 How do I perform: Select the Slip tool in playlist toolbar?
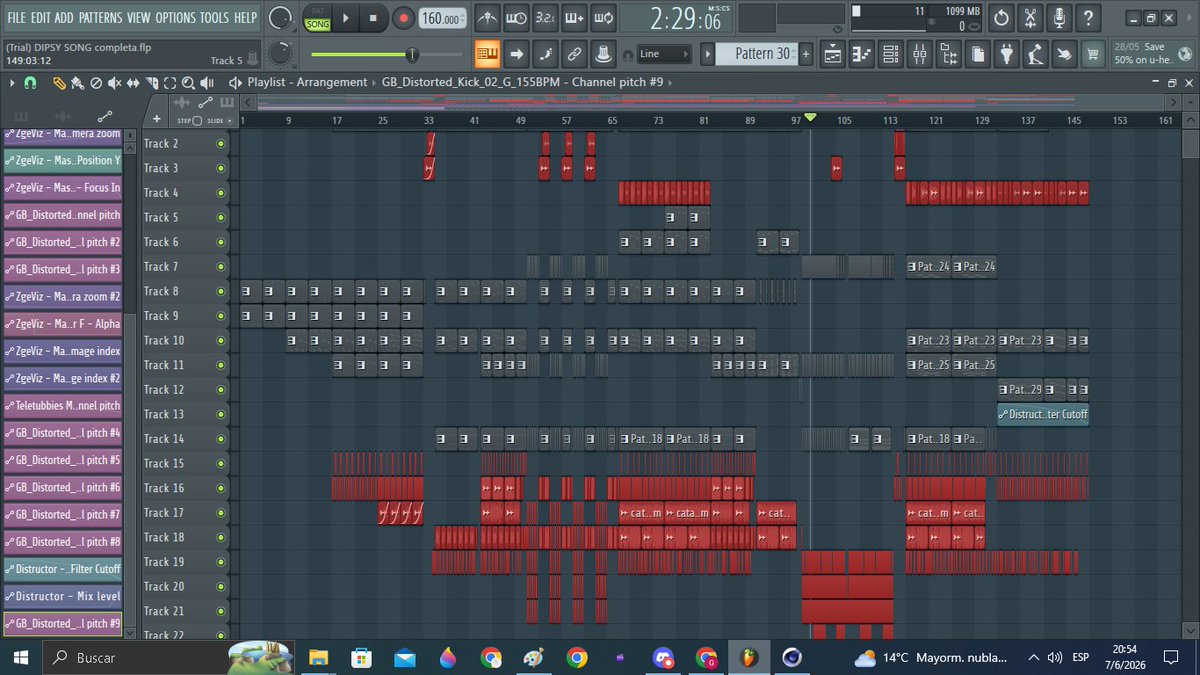pyautogui.click(x=133, y=83)
